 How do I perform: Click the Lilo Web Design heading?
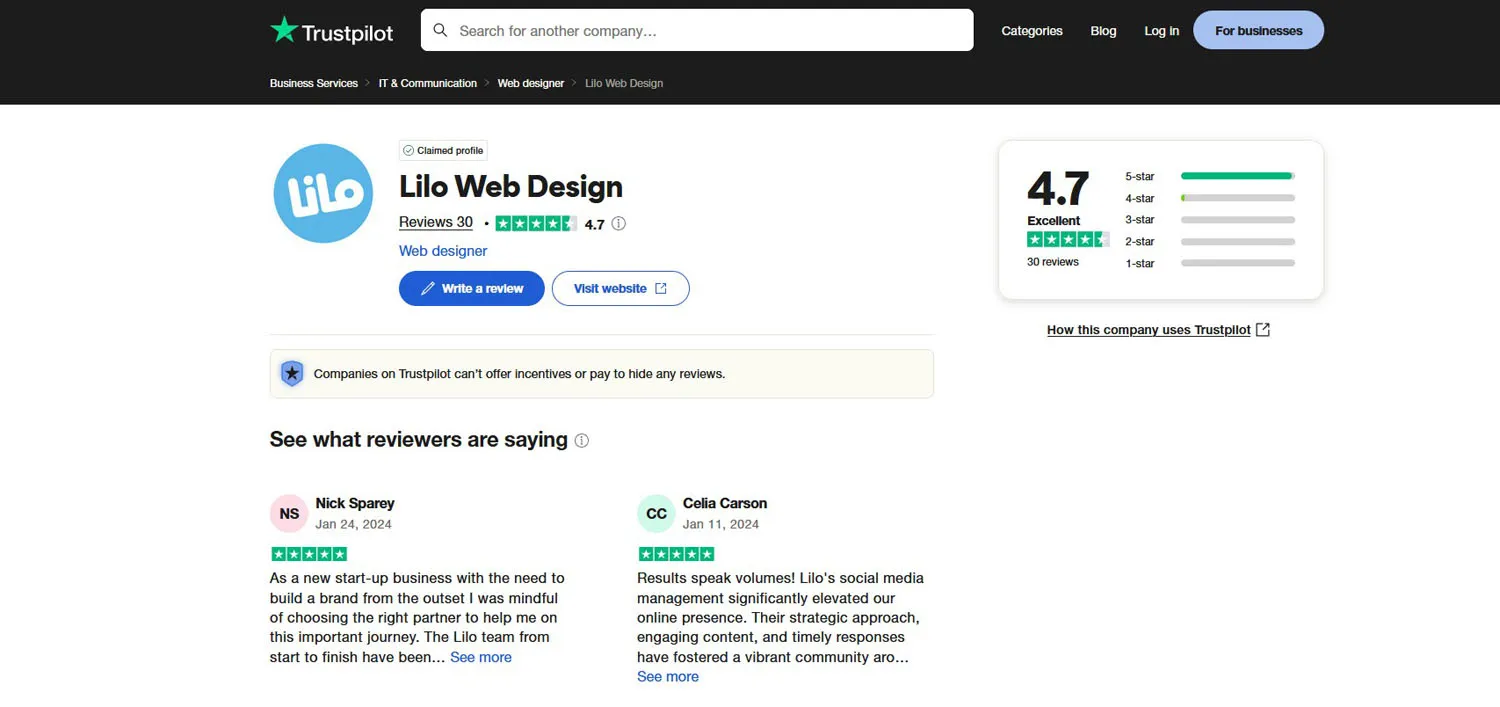click(x=511, y=187)
